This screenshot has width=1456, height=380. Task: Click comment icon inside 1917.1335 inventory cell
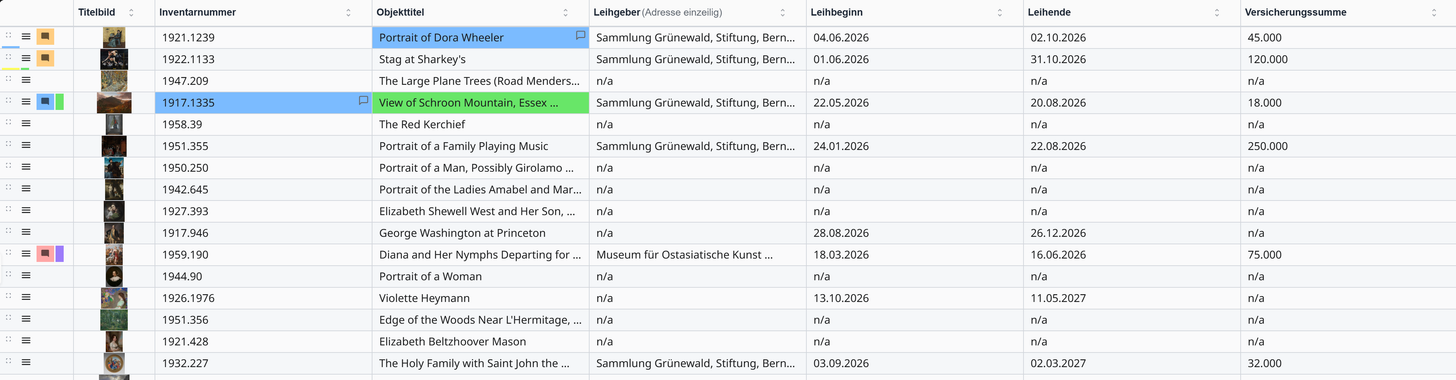tap(363, 101)
